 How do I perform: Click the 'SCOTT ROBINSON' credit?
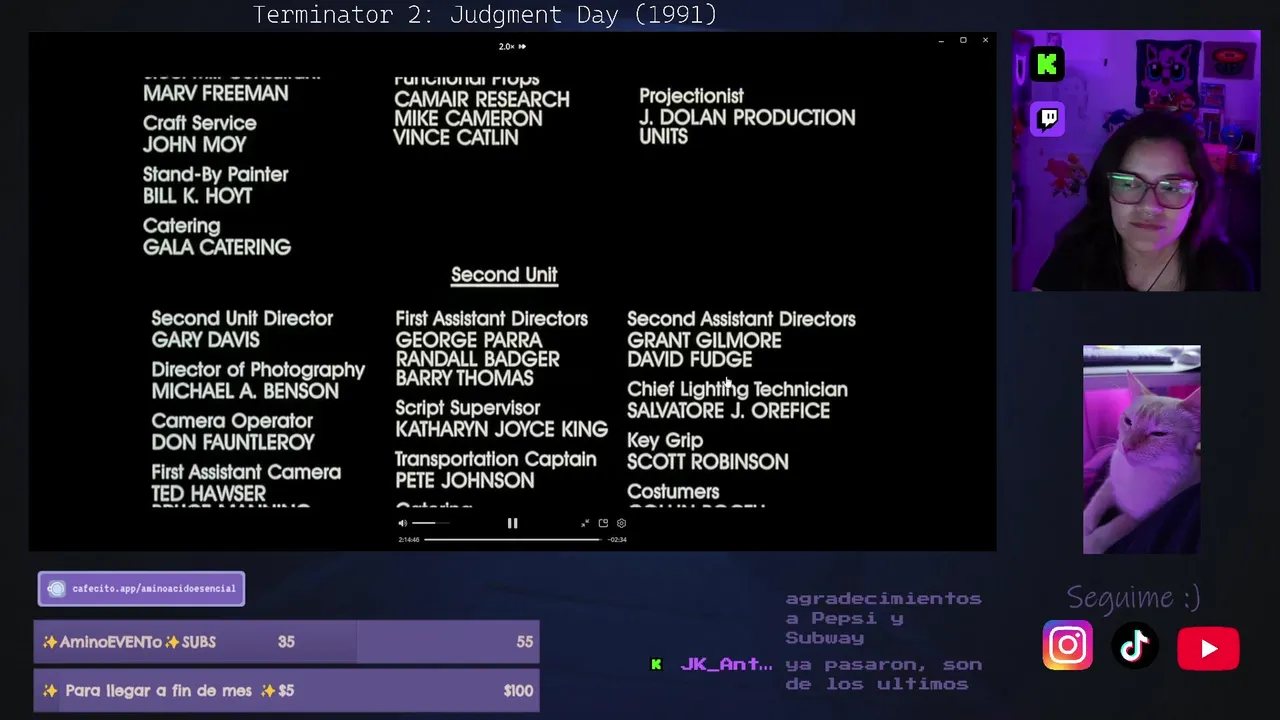tap(707, 462)
